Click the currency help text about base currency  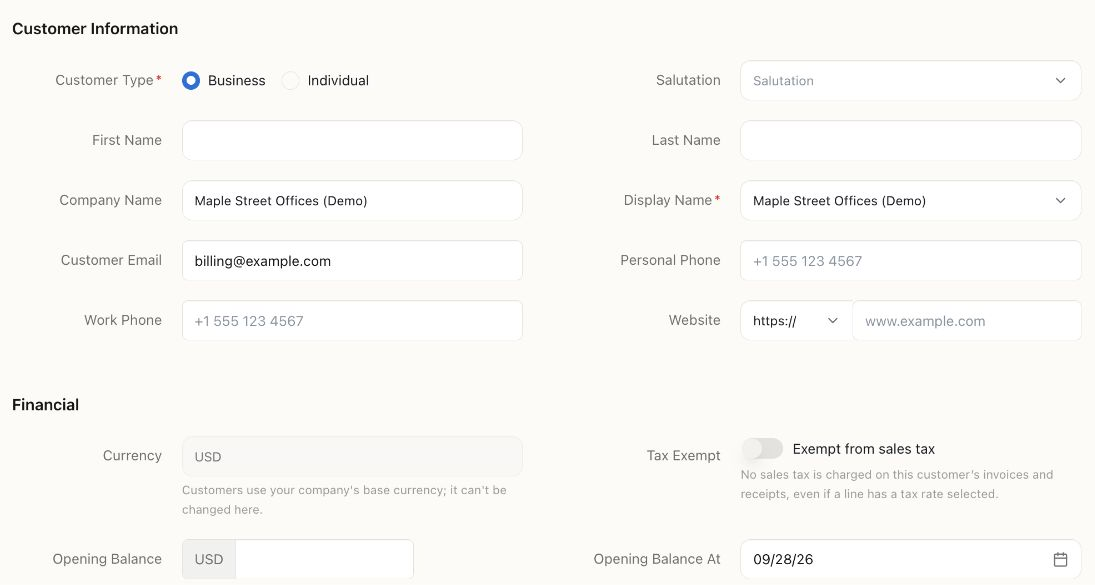pos(344,500)
